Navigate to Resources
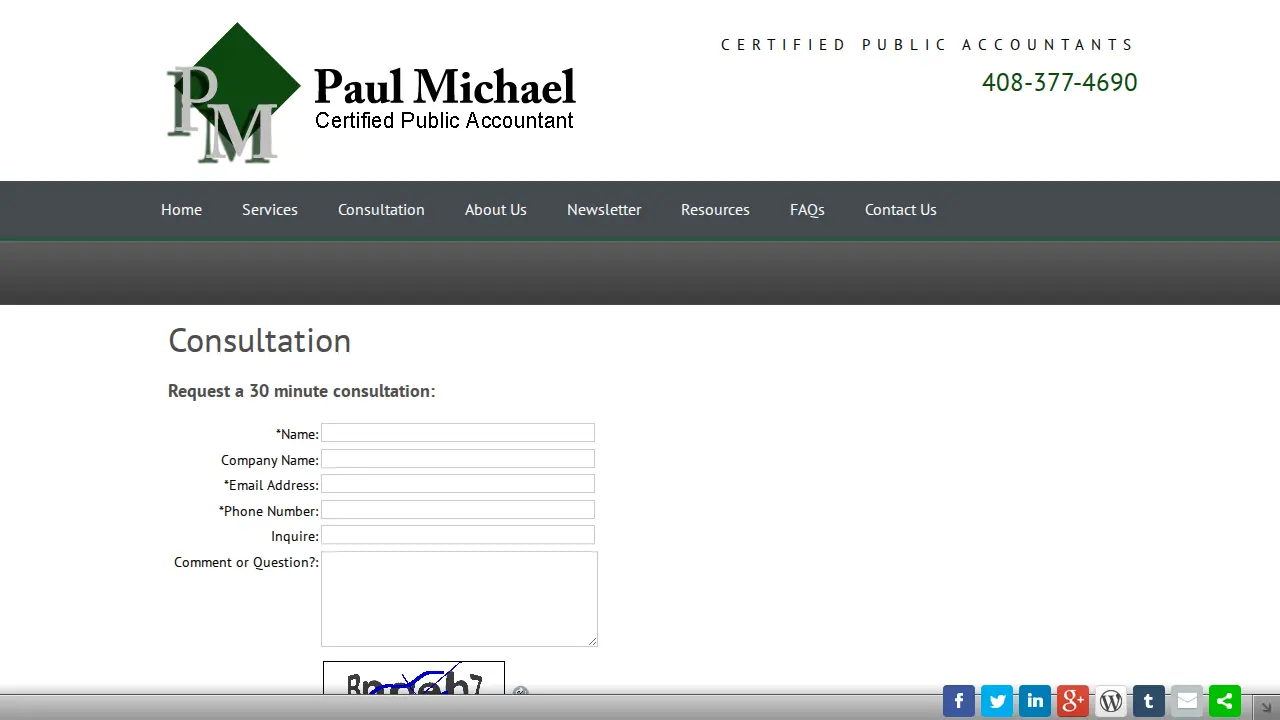Viewport: 1280px width, 720px height. point(715,210)
